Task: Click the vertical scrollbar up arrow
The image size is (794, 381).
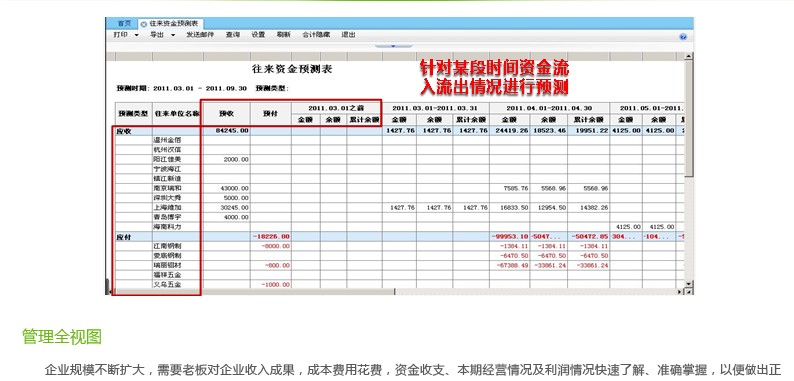Action: [688, 56]
